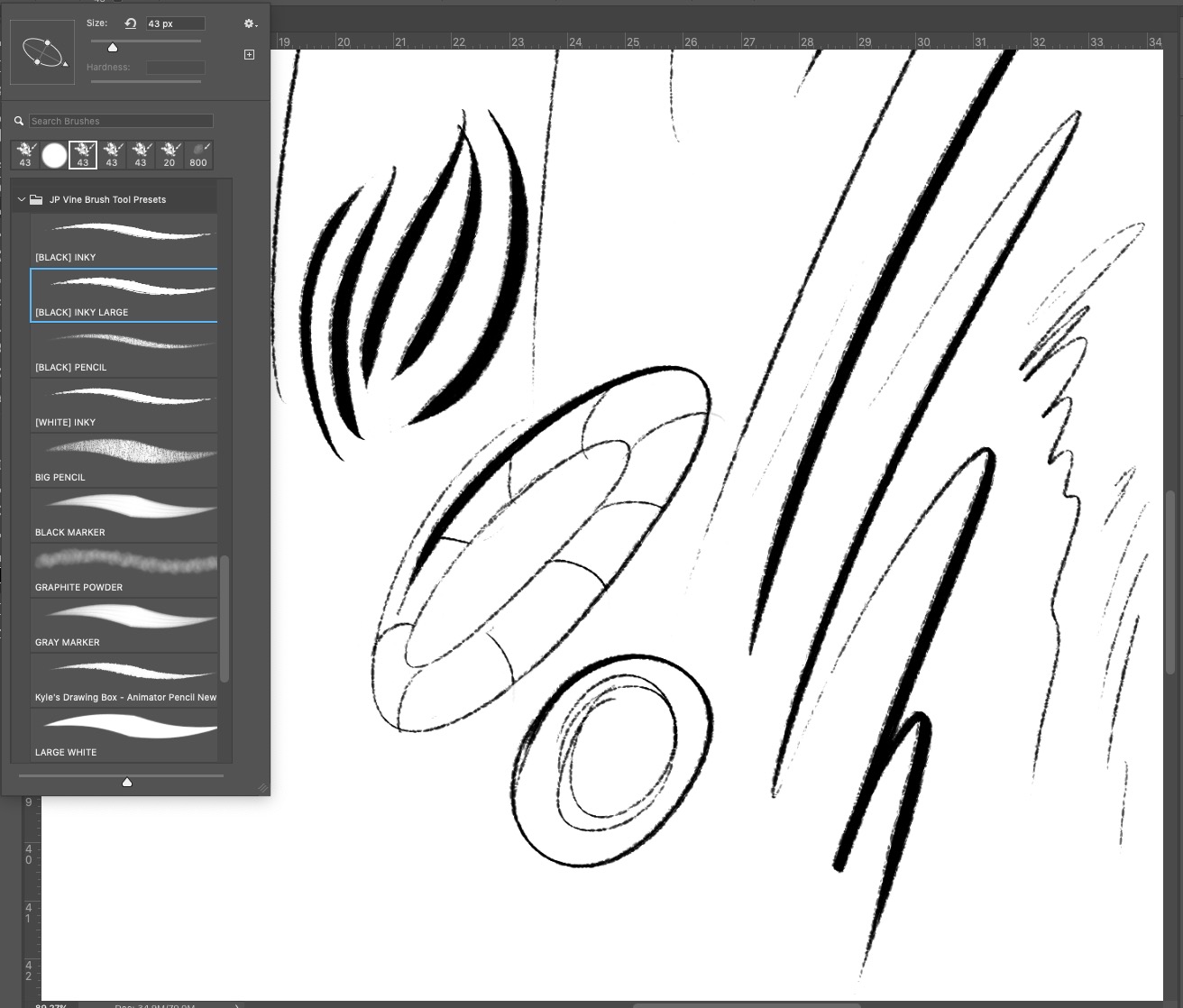1183x1008 pixels.
Task: Select the highlighted recent brush 43
Action: [x=83, y=154]
